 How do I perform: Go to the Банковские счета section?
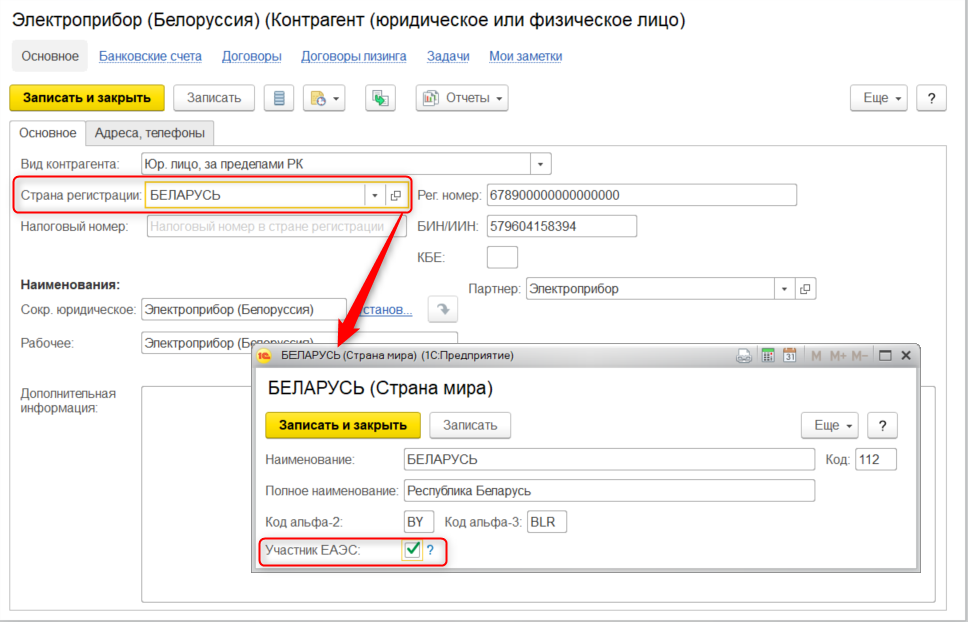coord(150,56)
